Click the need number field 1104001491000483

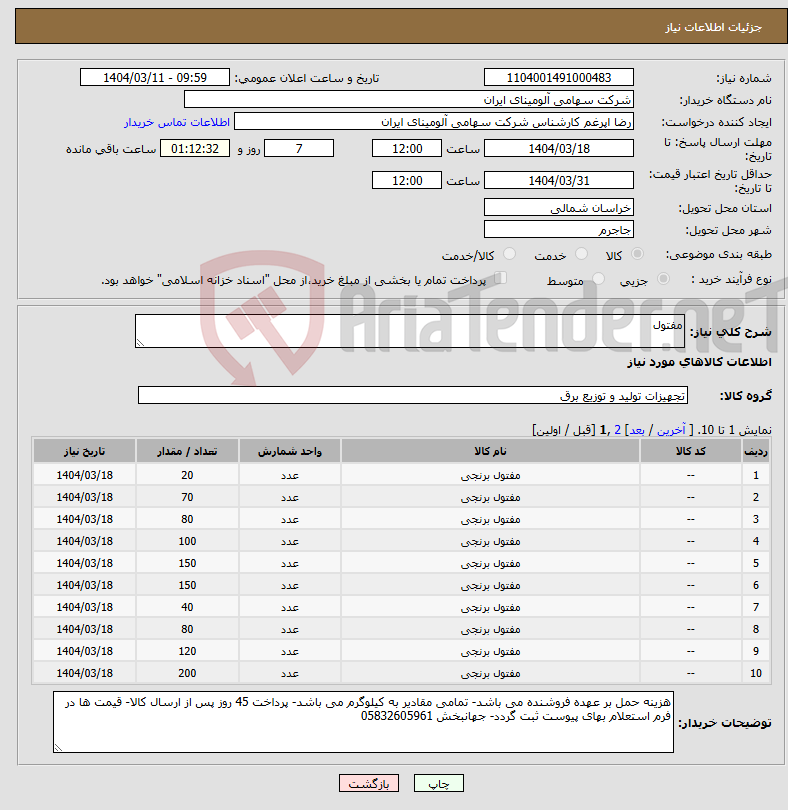(x=559, y=77)
